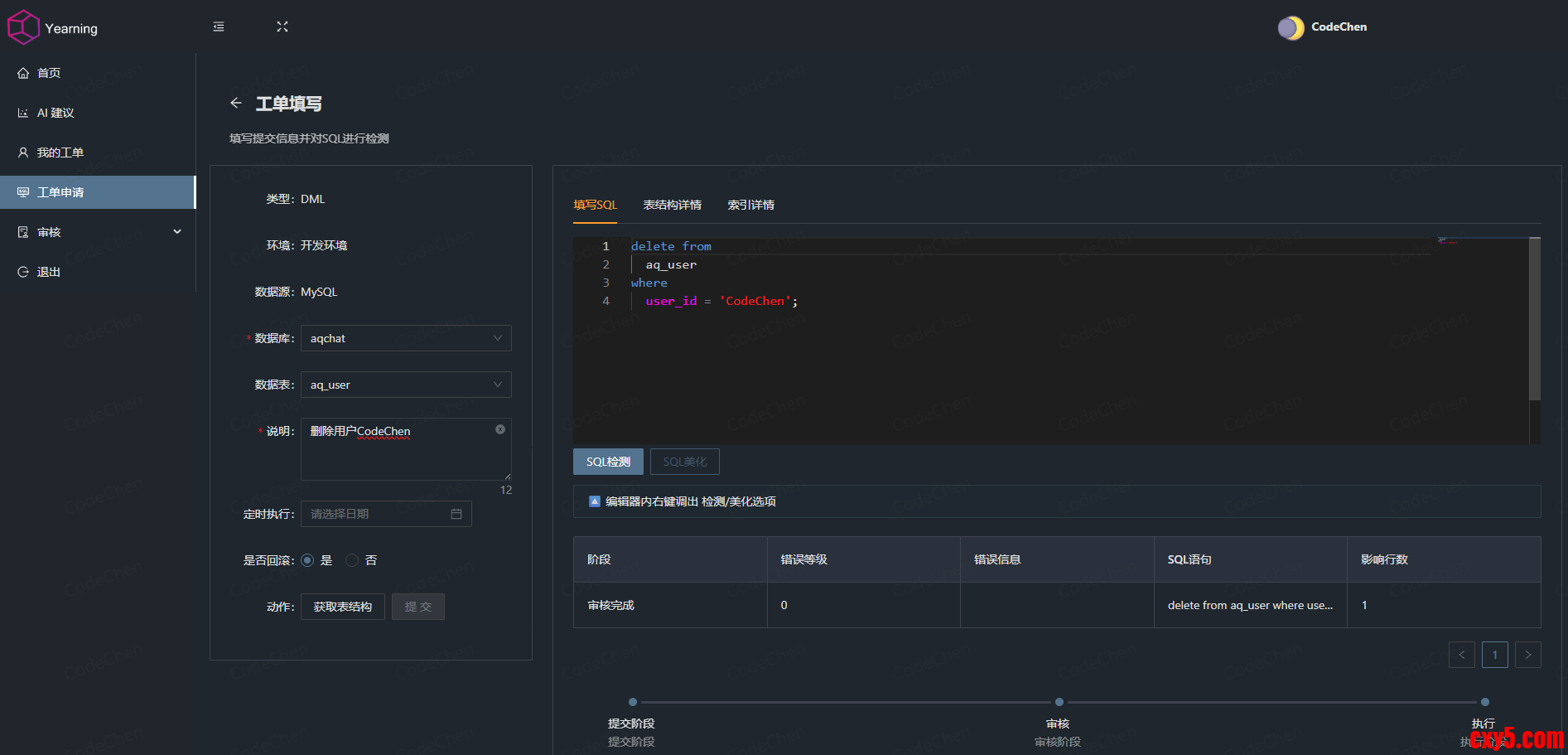Open the aq_user table dropdown
1568x755 pixels.
tap(405, 385)
